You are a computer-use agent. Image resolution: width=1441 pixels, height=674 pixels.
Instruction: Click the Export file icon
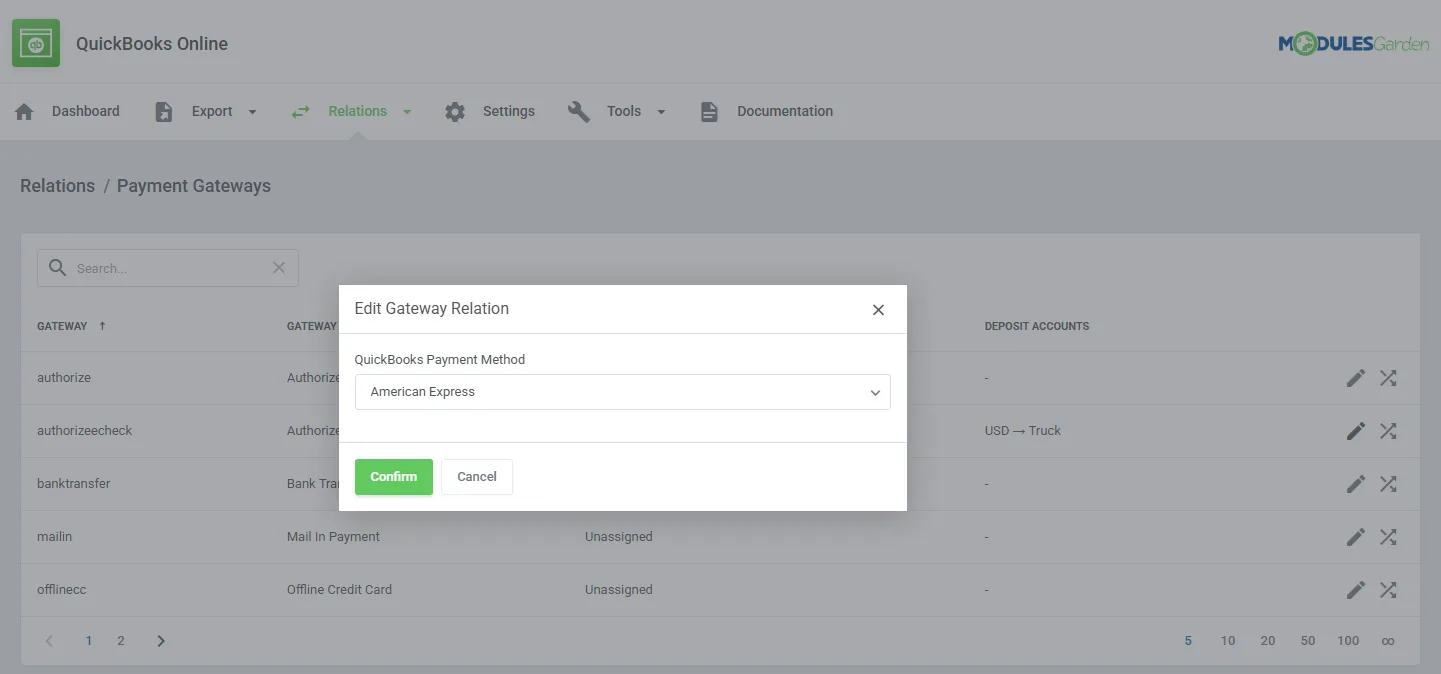[x=164, y=111]
